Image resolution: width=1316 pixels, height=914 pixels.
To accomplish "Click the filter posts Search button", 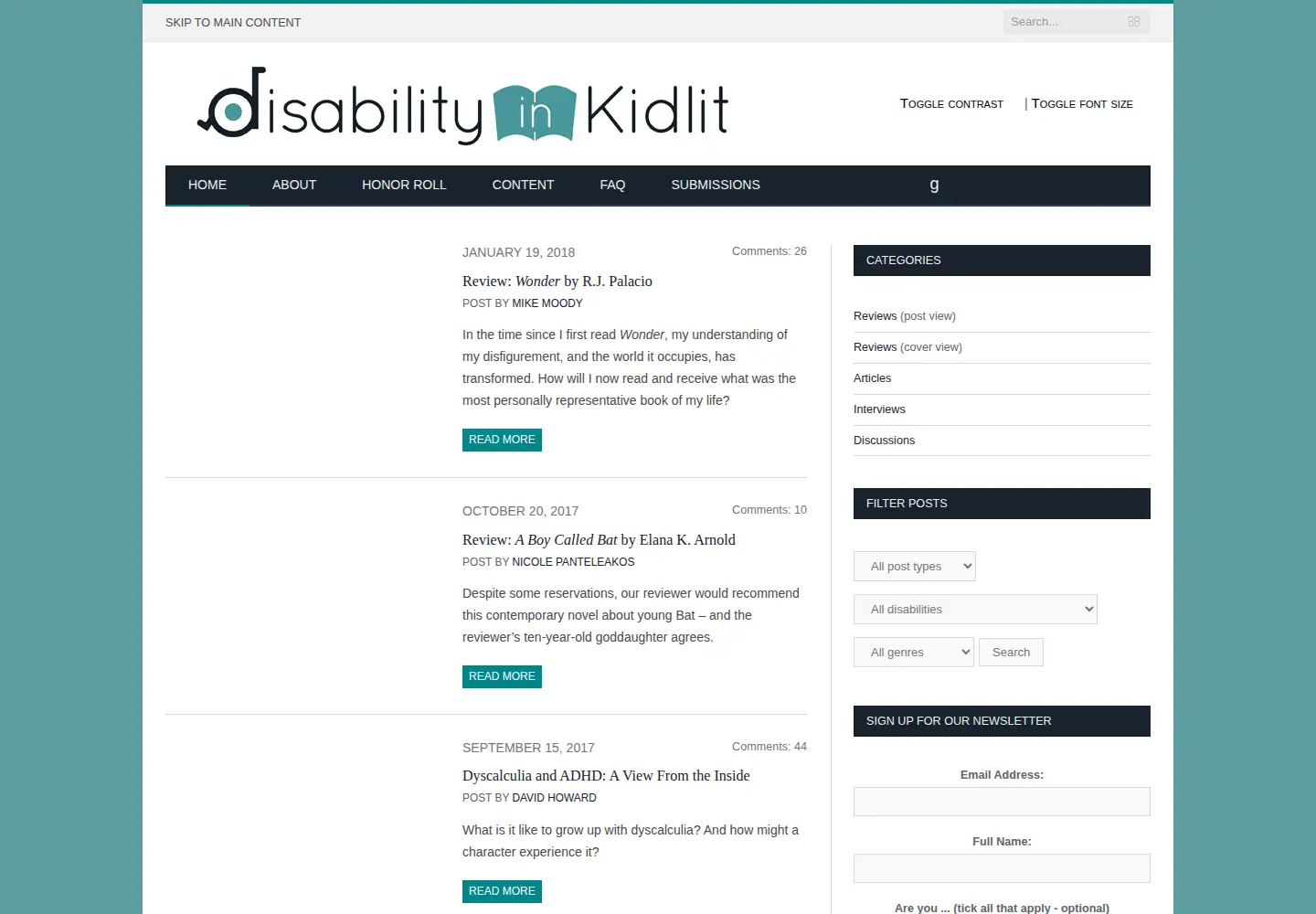I will point(1011,653).
